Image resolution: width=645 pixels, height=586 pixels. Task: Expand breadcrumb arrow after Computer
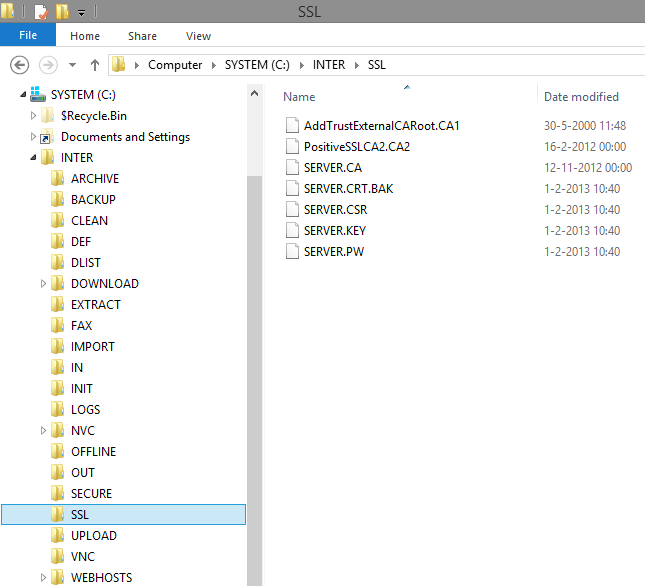(x=213, y=65)
